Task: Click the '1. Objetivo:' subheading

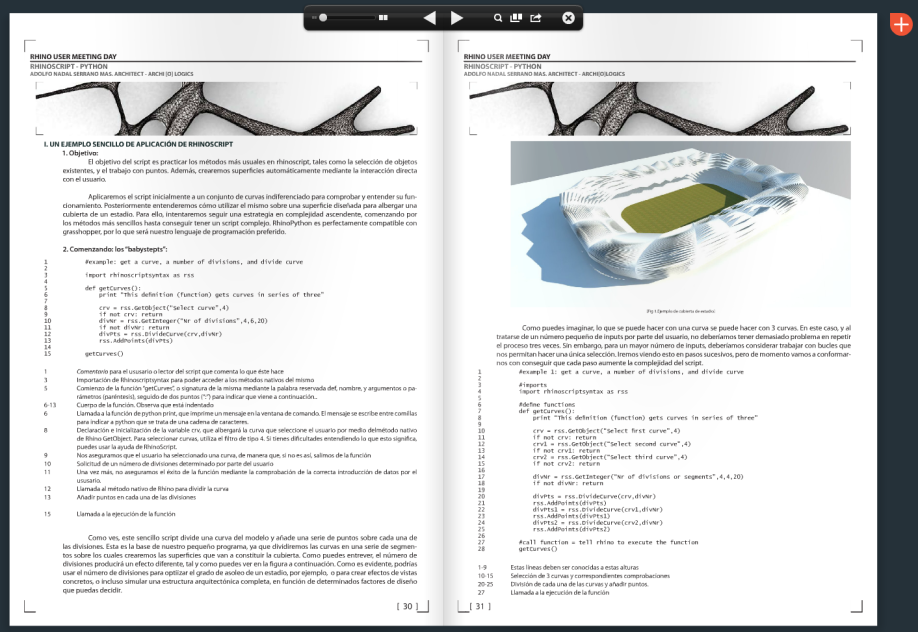Action: click(80, 153)
